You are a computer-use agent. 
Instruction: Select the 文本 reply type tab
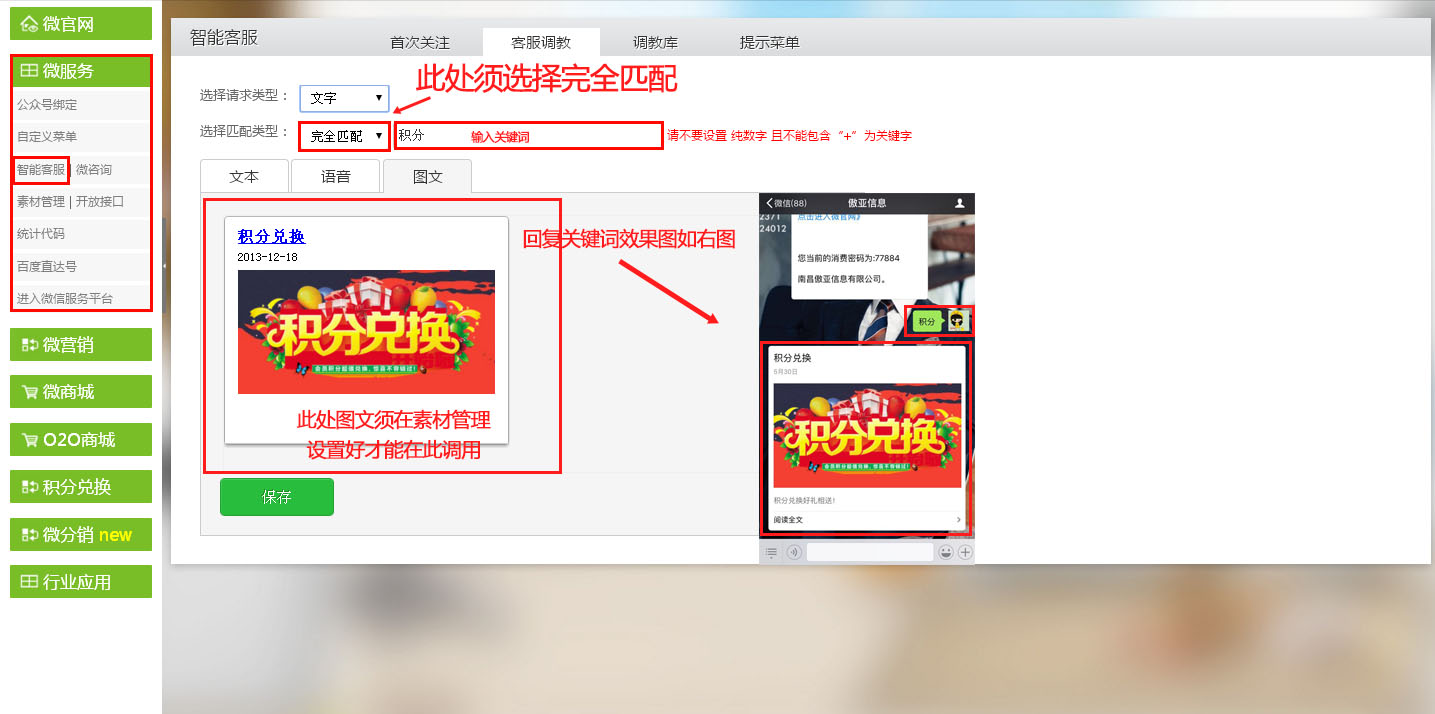coord(244,176)
